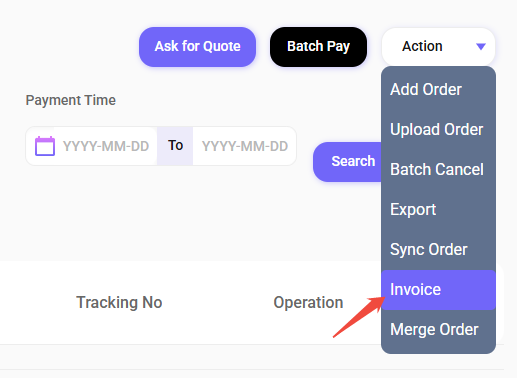This screenshot has width=517, height=378.
Task: Hit the purple Search button
Action: point(347,162)
